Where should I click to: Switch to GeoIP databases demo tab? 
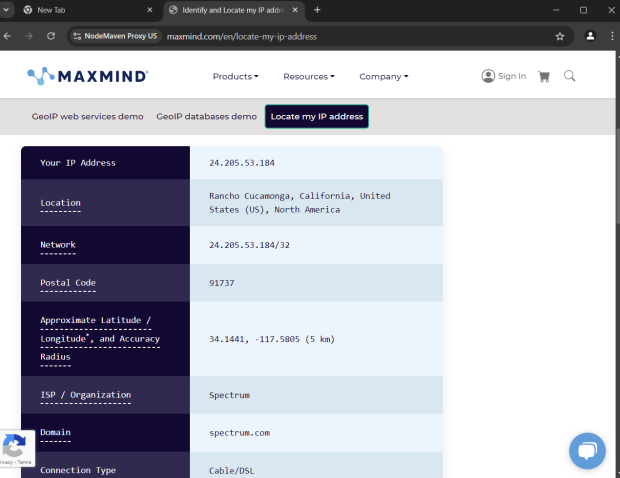pyautogui.click(x=206, y=117)
